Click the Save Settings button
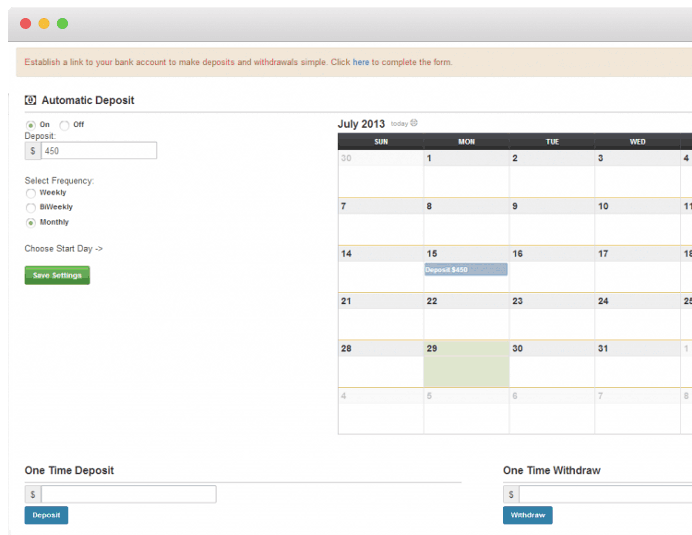Image resolution: width=692 pixels, height=535 pixels. click(x=57, y=275)
